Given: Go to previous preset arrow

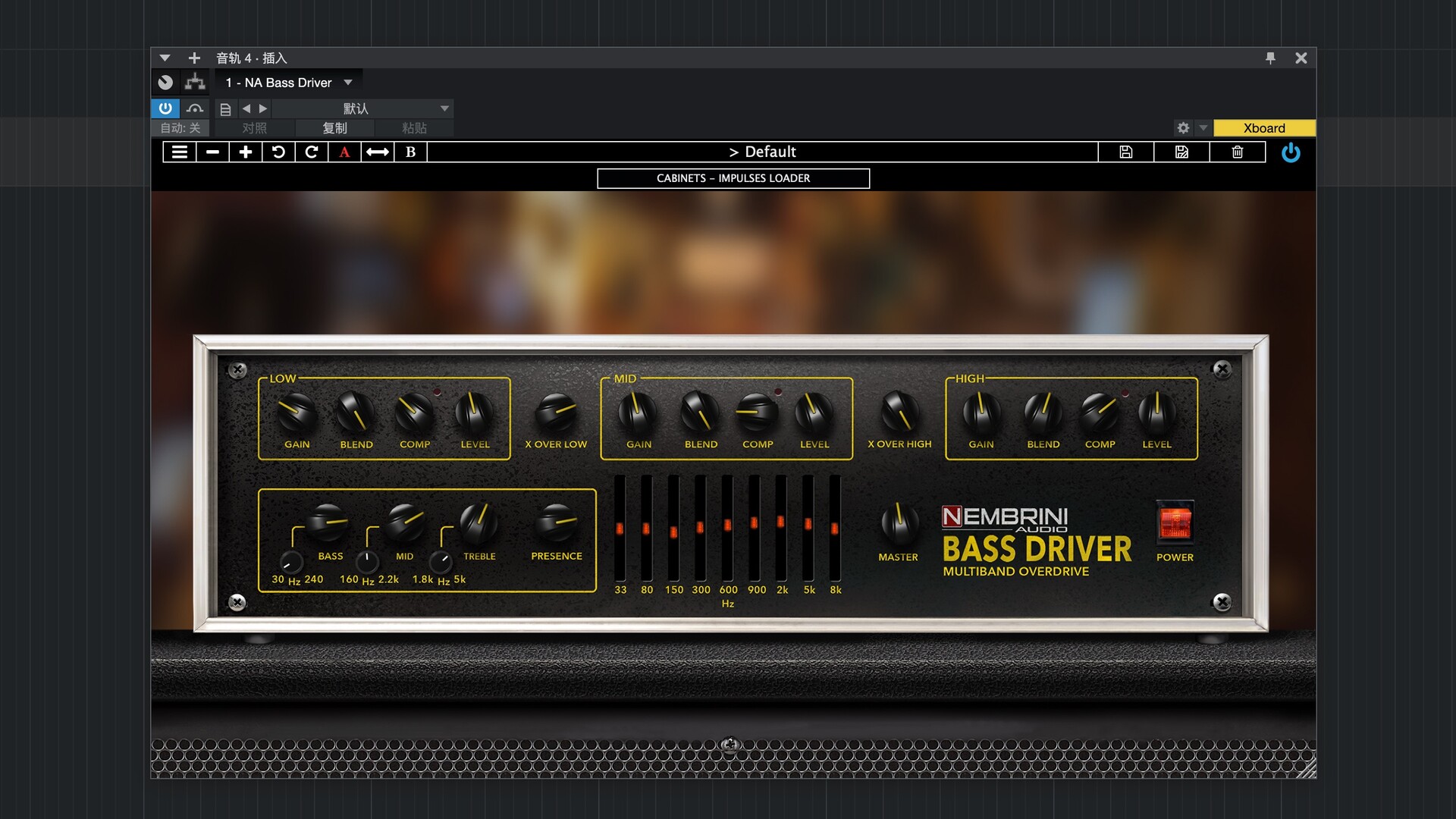Looking at the screenshot, I should [246, 108].
